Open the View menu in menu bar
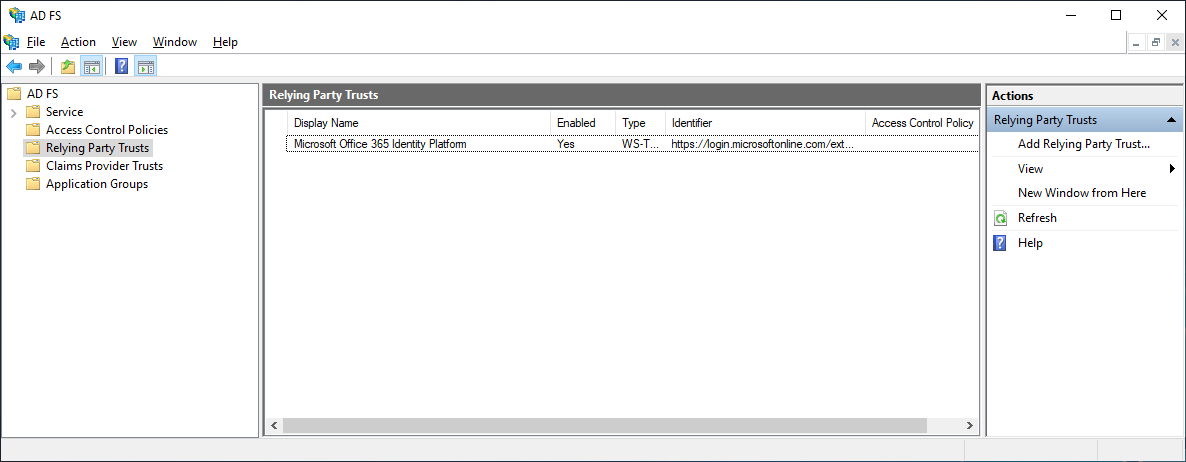 124,42
